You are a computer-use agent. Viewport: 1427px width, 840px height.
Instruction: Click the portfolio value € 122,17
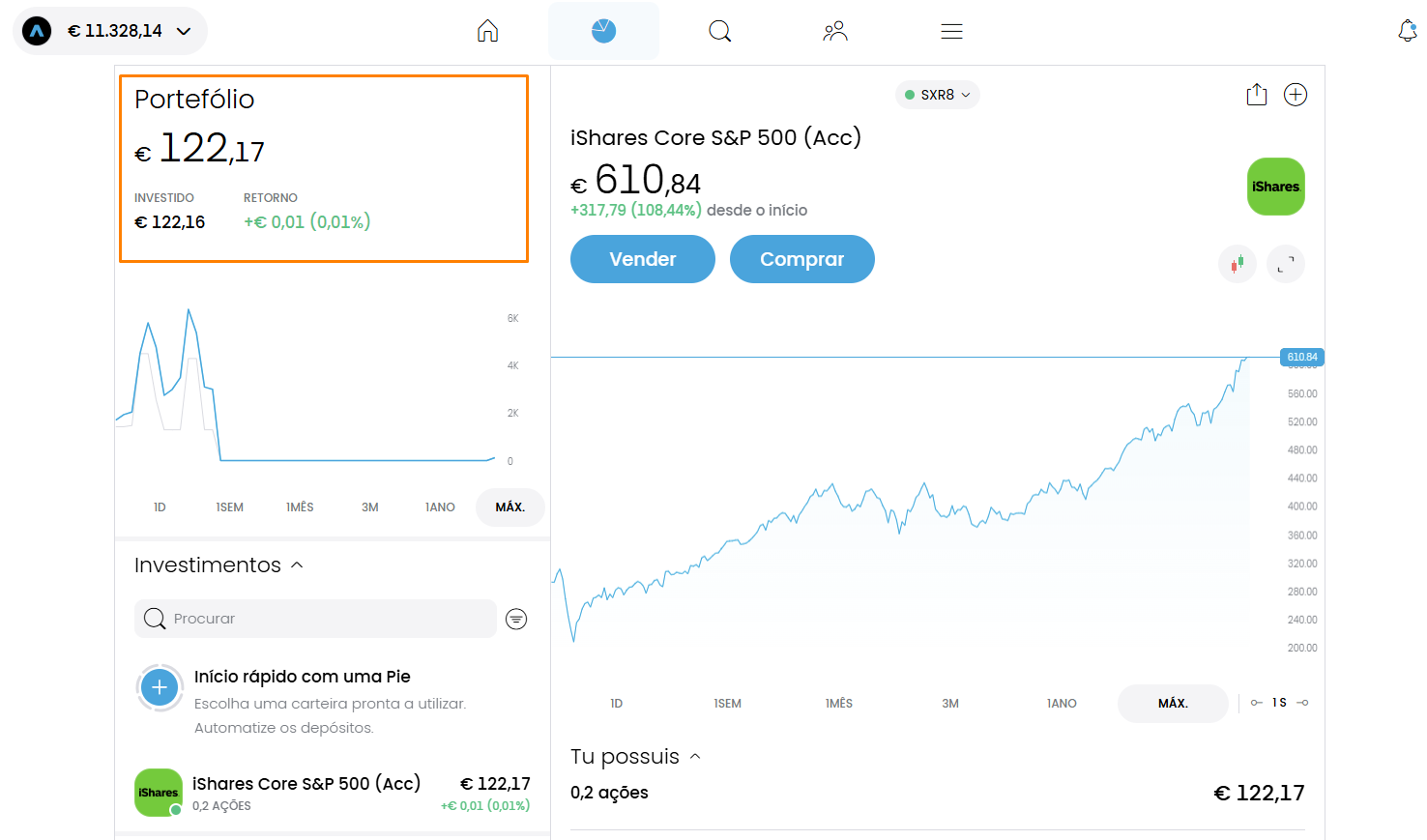tap(199, 149)
